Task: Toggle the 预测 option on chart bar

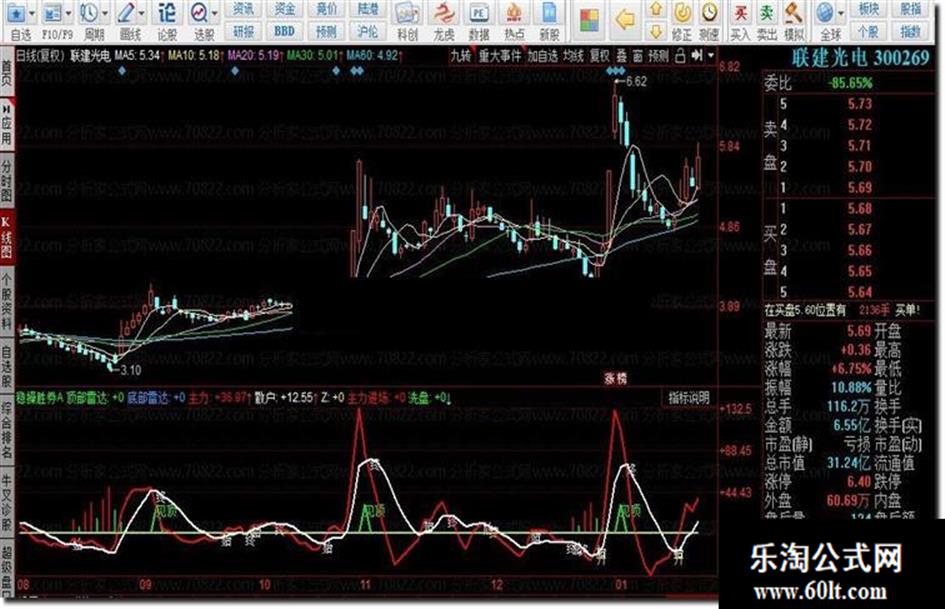Action: pos(658,56)
